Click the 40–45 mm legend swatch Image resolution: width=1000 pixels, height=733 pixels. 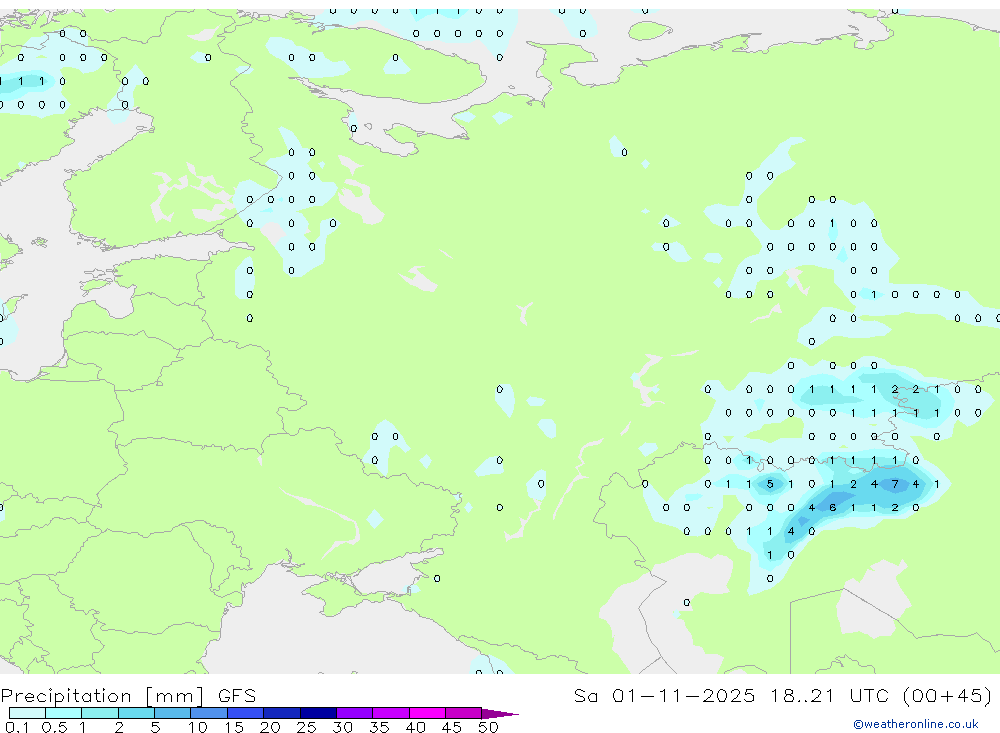pyautogui.click(x=427, y=713)
